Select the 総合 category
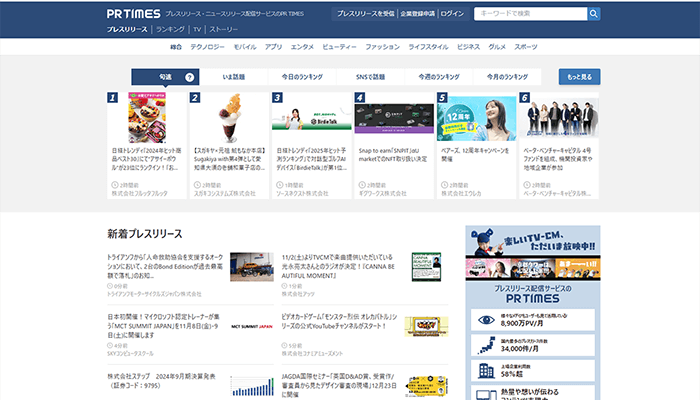The width and height of the screenshot is (700, 400). pos(176,47)
